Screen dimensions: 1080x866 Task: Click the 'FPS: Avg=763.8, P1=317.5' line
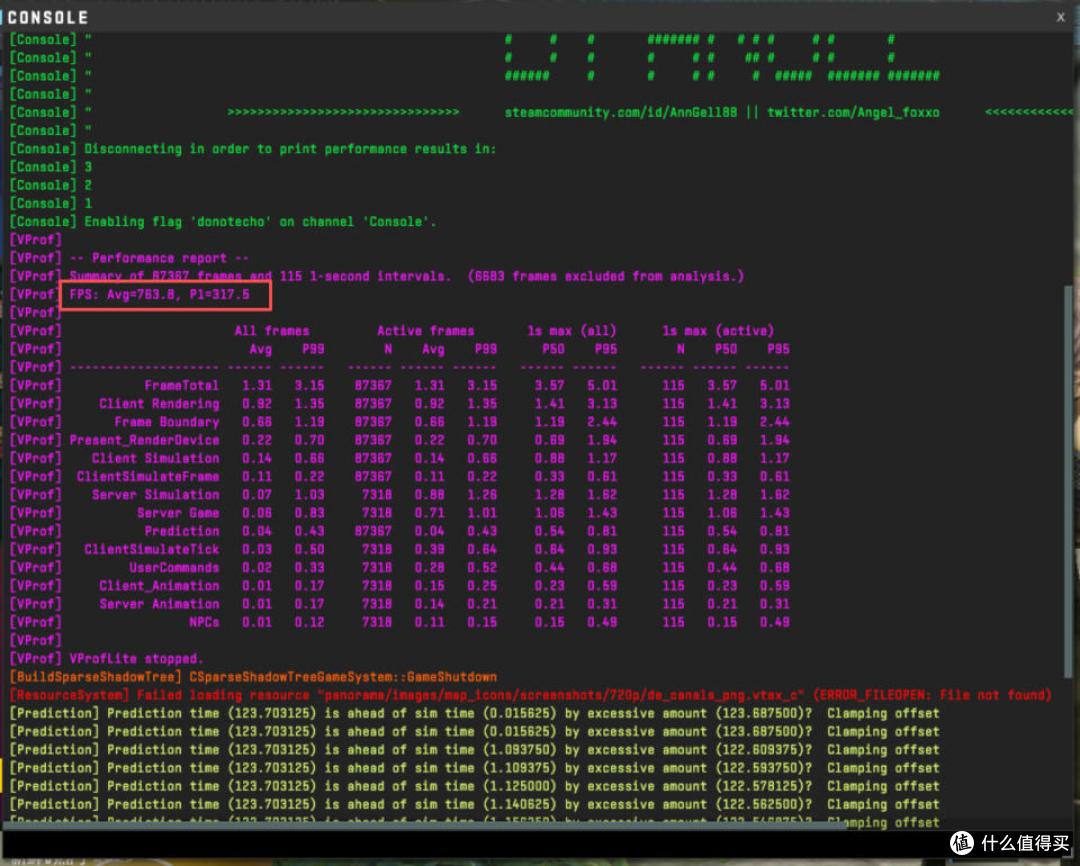click(x=160, y=295)
